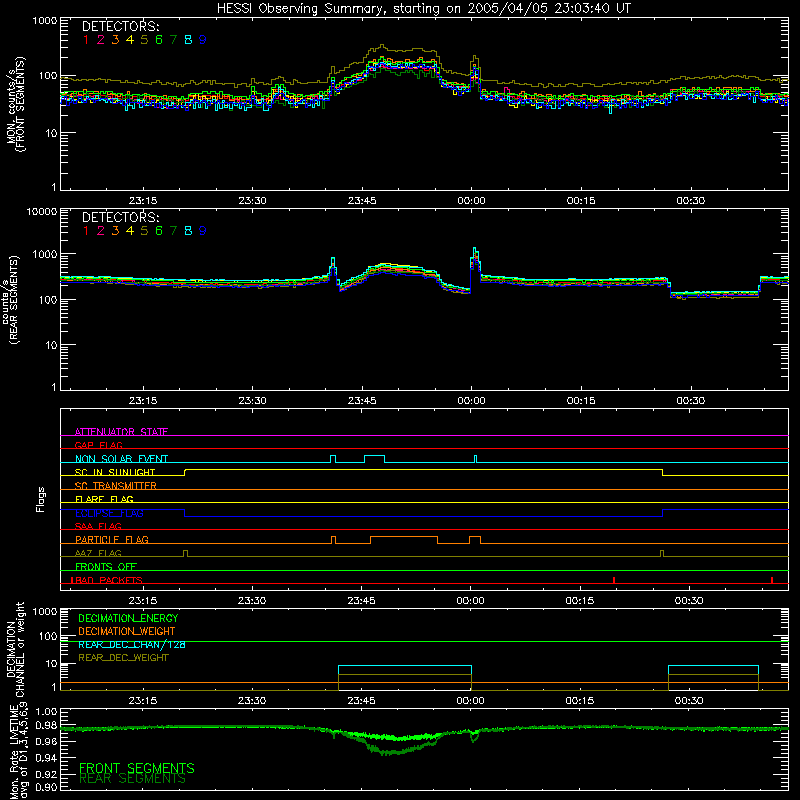Click the ATTENUATOR_STATE flag label
Image resolution: width=800 pixels, height=800 pixels.
click(121, 432)
